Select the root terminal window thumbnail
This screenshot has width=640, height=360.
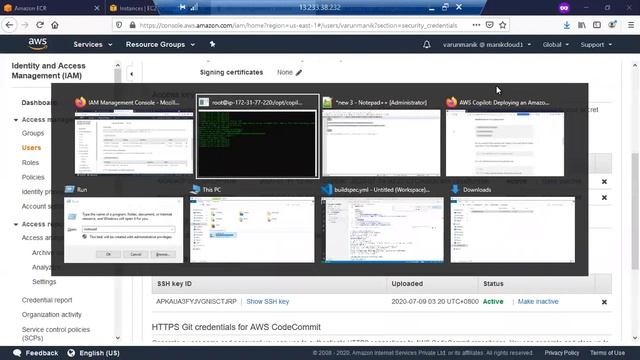click(x=257, y=143)
